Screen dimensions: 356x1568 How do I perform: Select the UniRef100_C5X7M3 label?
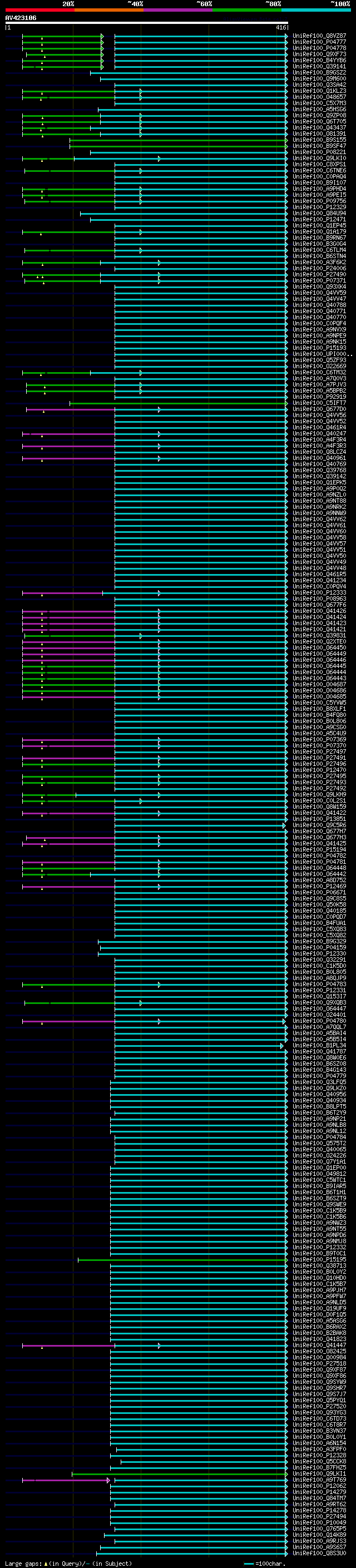pyautogui.click(x=319, y=103)
